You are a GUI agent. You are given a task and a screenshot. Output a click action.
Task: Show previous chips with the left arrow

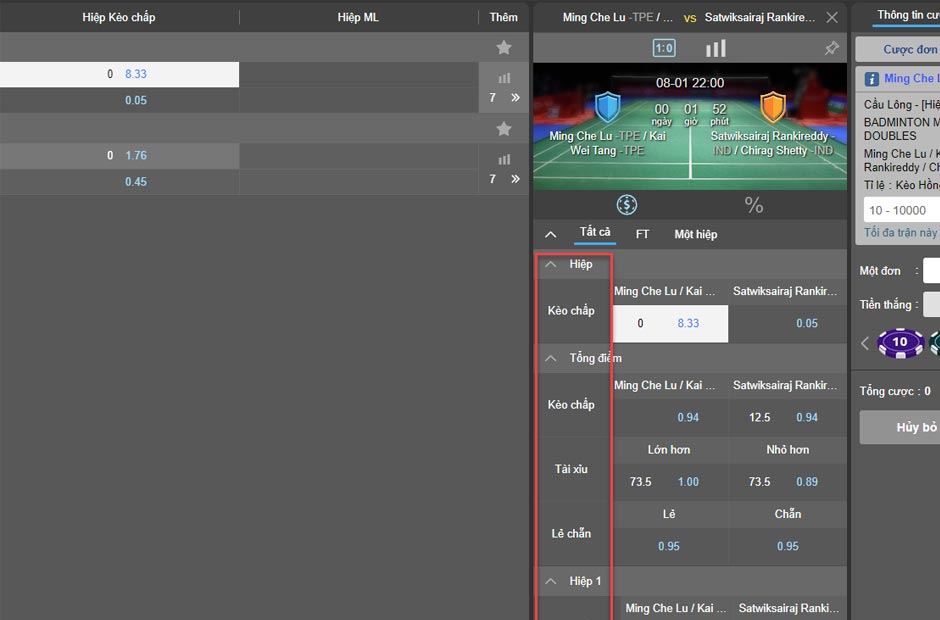(x=864, y=343)
